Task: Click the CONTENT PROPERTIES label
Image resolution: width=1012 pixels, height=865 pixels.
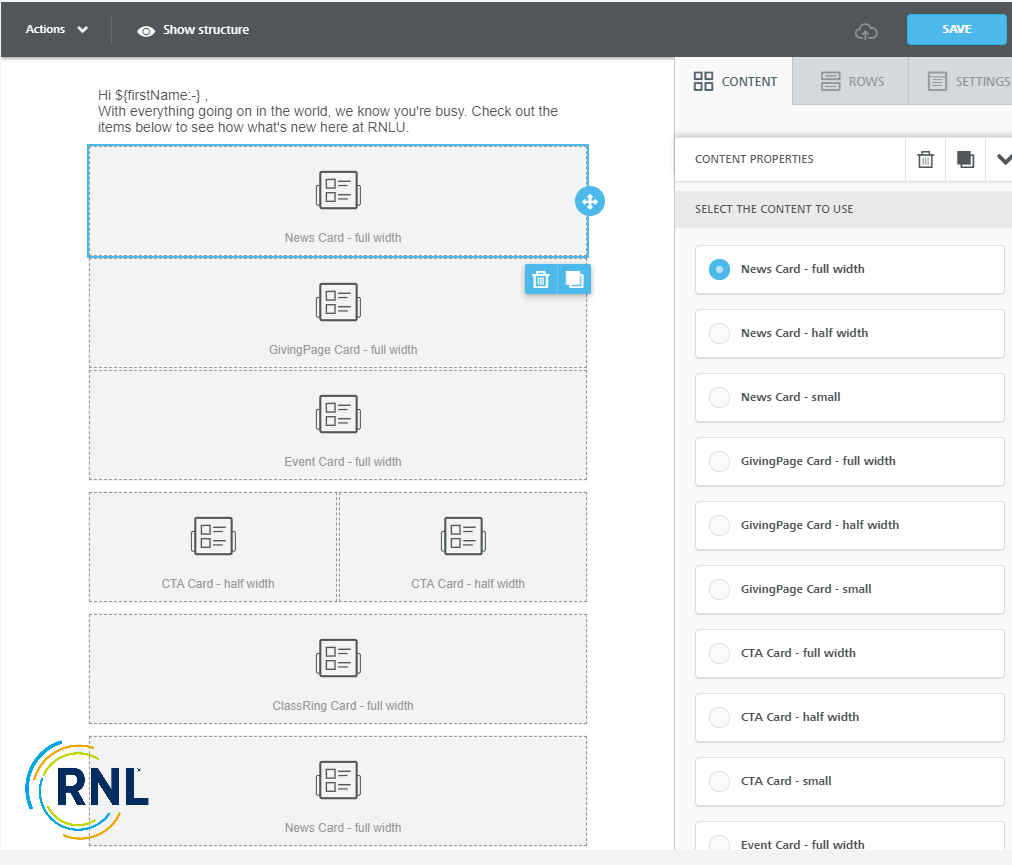Action: pyautogui.click(x=754, y=159)
